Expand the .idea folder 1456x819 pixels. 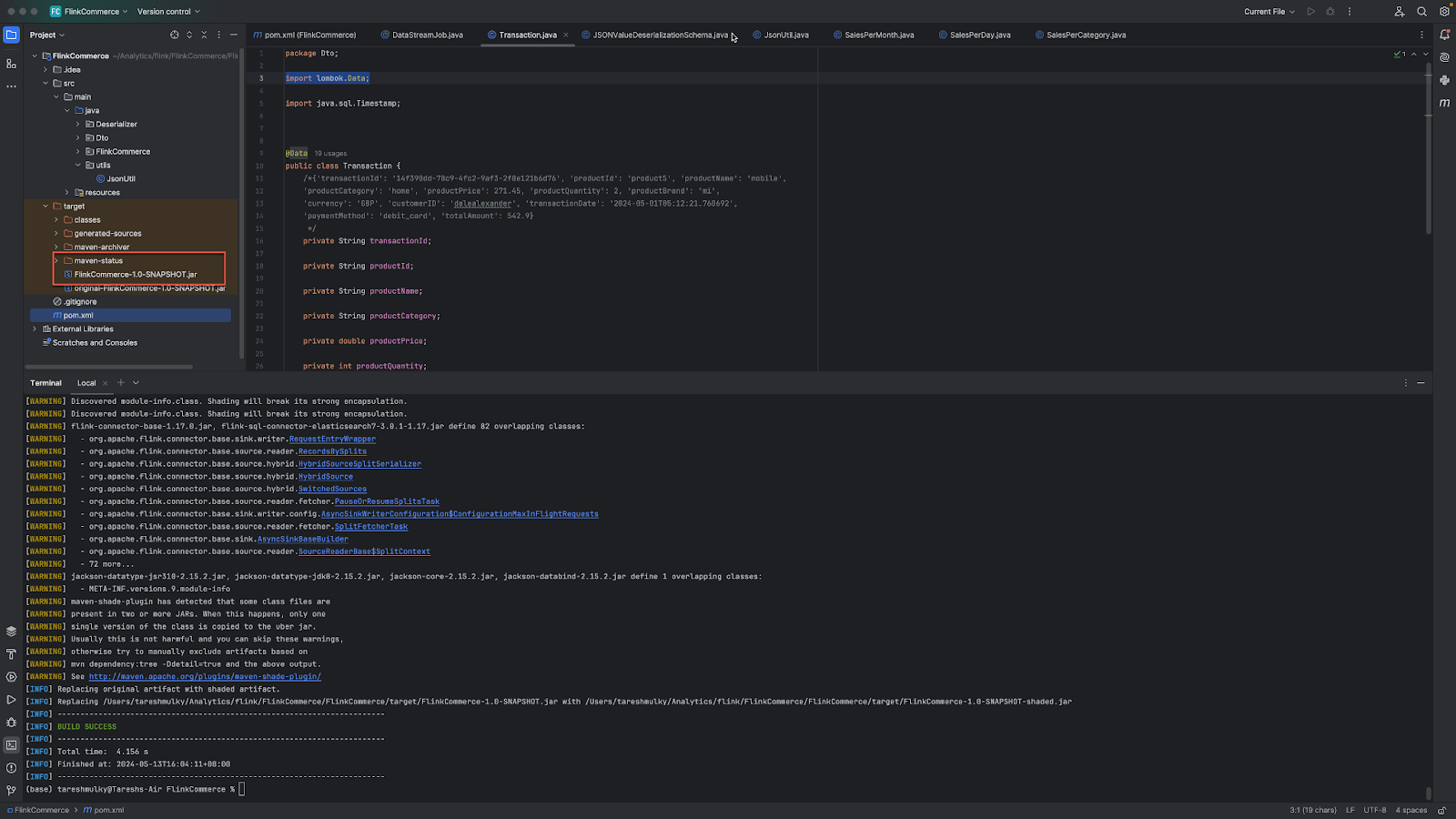(x=45, y=69)
